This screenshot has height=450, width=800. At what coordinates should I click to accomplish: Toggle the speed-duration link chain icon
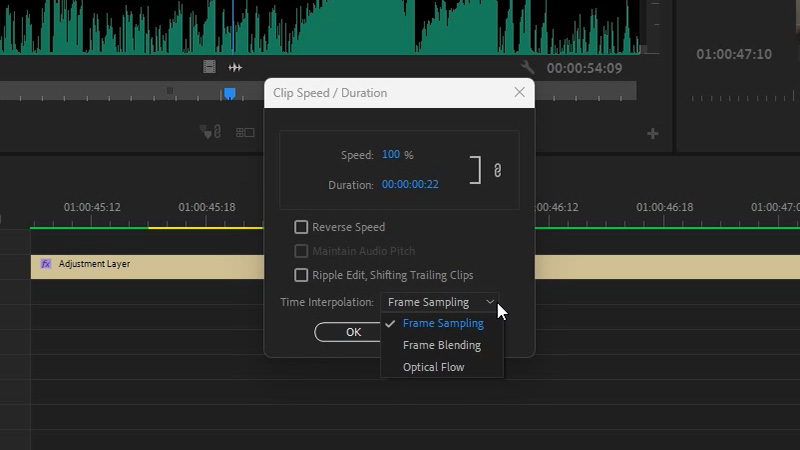click(497, 170)
